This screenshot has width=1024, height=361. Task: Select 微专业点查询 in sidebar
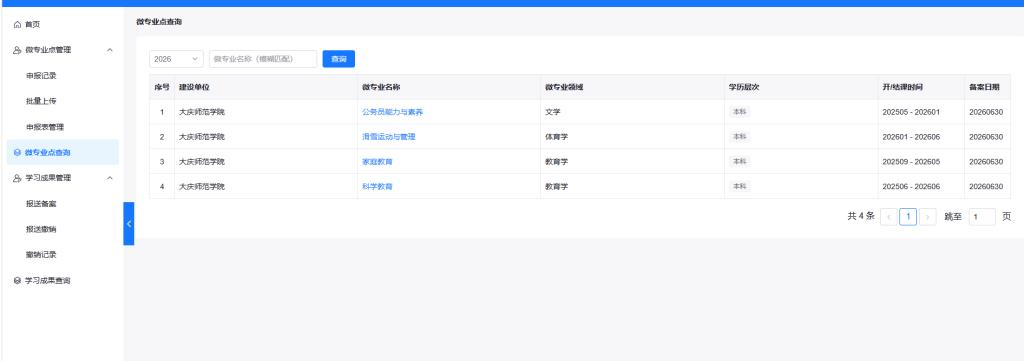63,153
